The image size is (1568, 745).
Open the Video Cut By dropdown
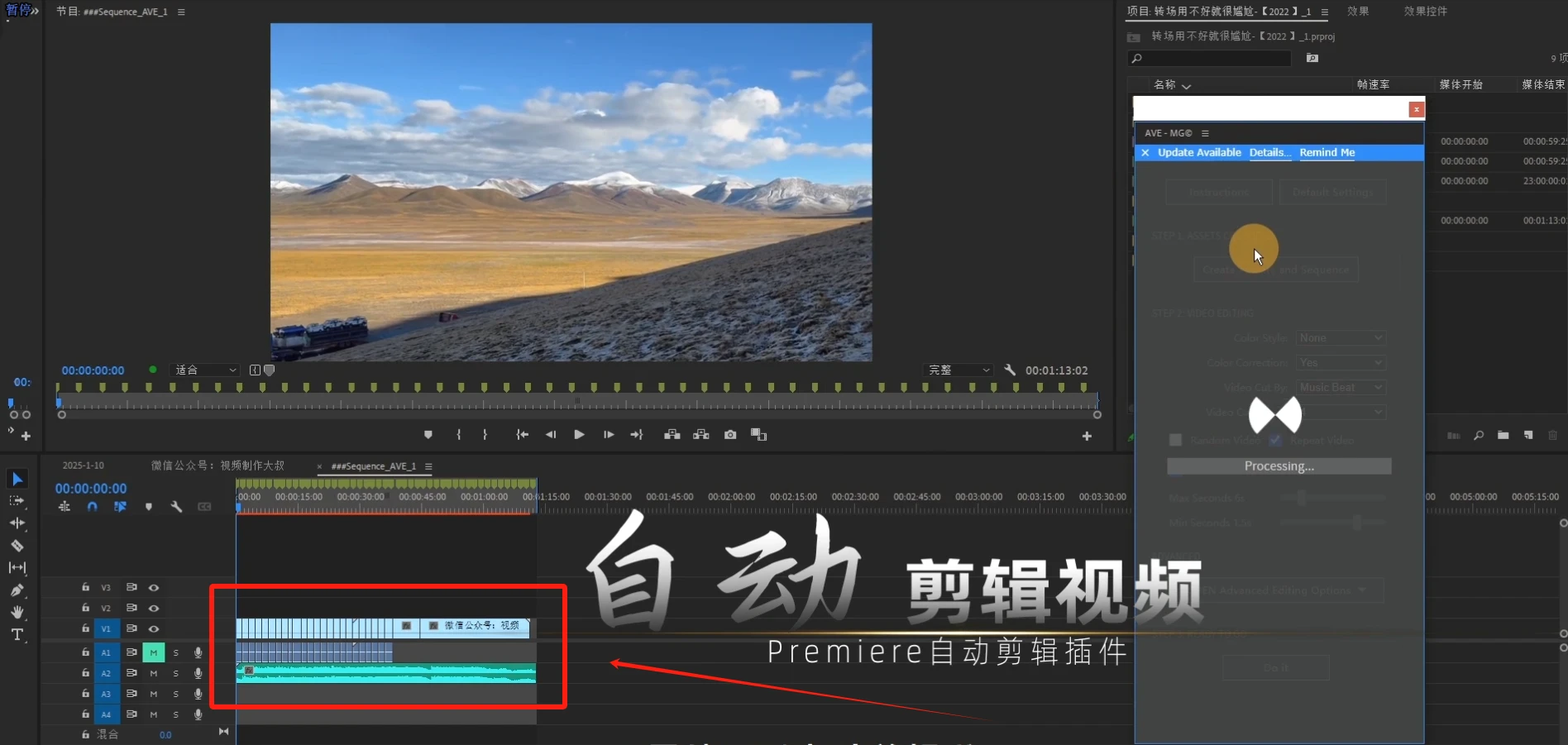[1341, 388]
